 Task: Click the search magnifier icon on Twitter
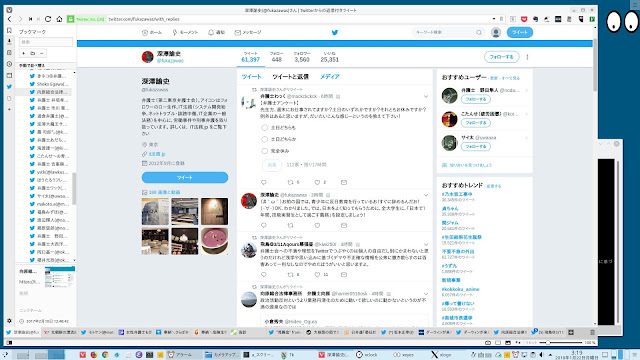[478, 32]
